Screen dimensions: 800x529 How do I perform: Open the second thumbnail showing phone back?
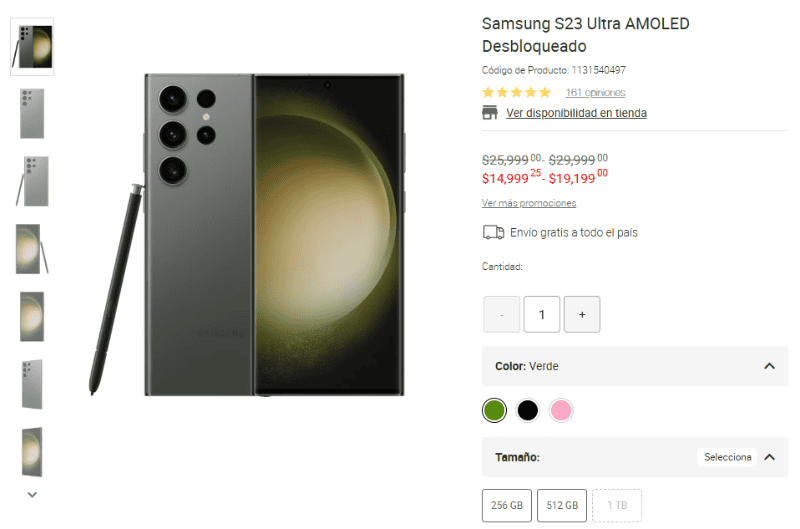33,113
